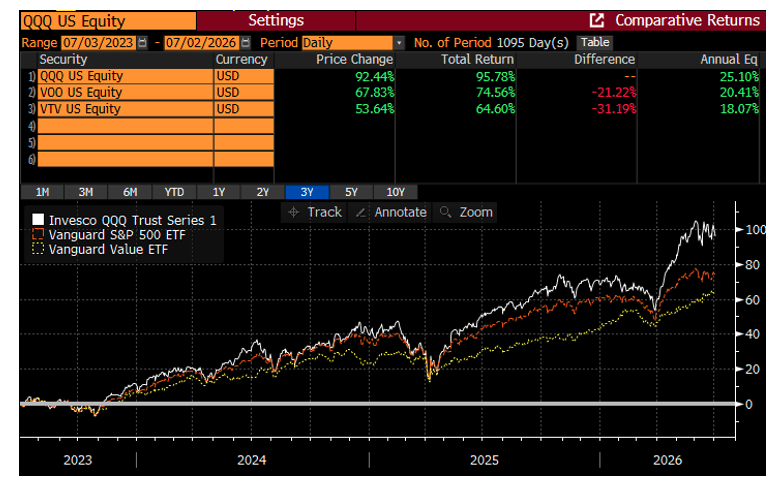This screenshot has height=490, width=784.
Task: Click the Comparative Returns title link
Action: pos(688,20)
